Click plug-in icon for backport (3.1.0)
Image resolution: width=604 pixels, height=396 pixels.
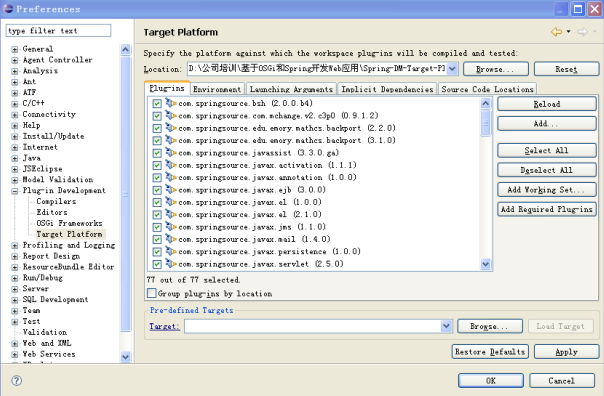coord(171,140)
